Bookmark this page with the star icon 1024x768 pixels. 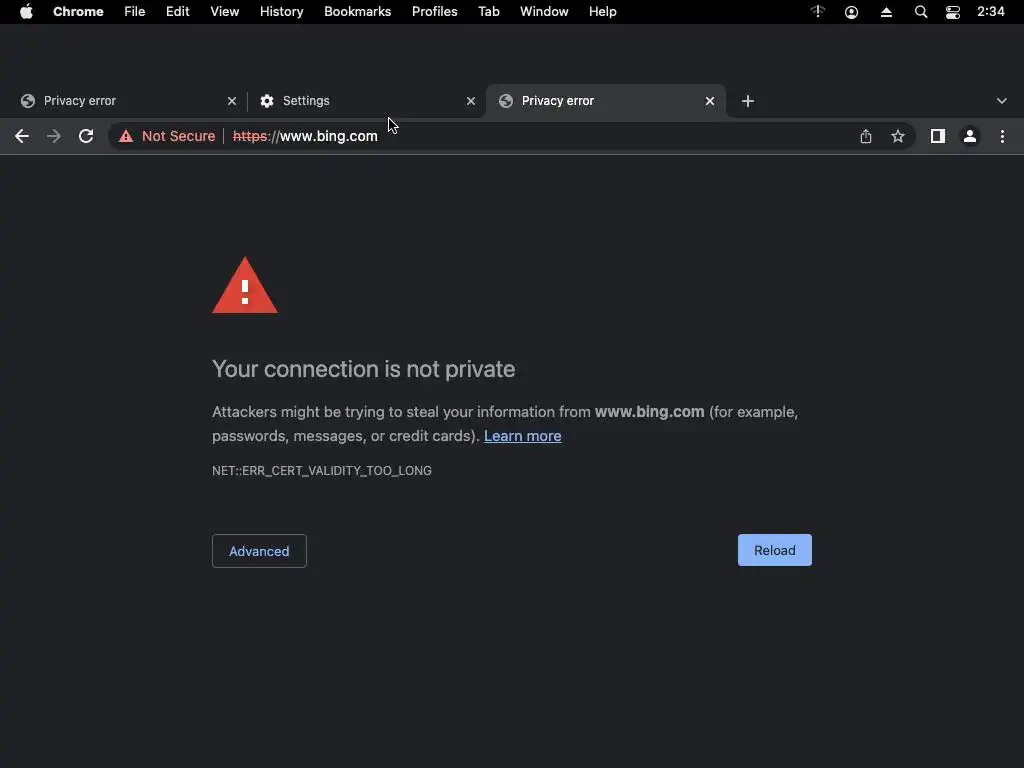pyautogui.click(x=898, y=136)
